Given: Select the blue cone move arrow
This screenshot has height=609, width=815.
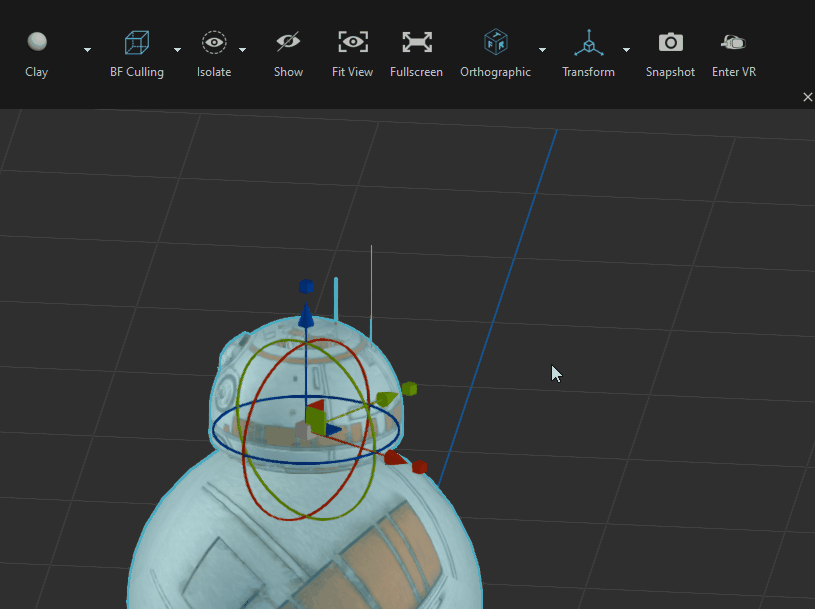Looking at the screenshot, I should (306, 315).
